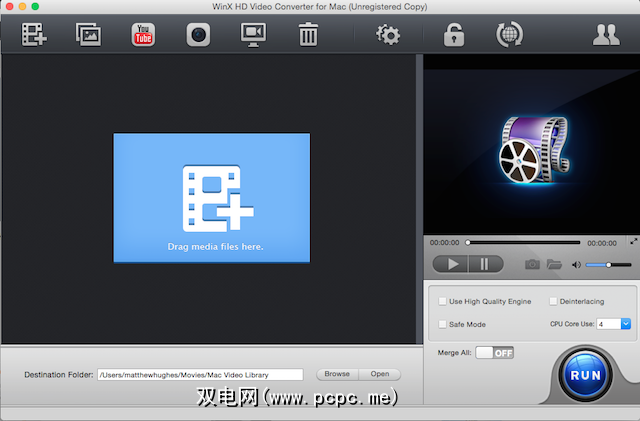Enable Use High Quality Engine checkbox
The height and width of the screenshot is (421, 640).
click(x=443, y=301)
